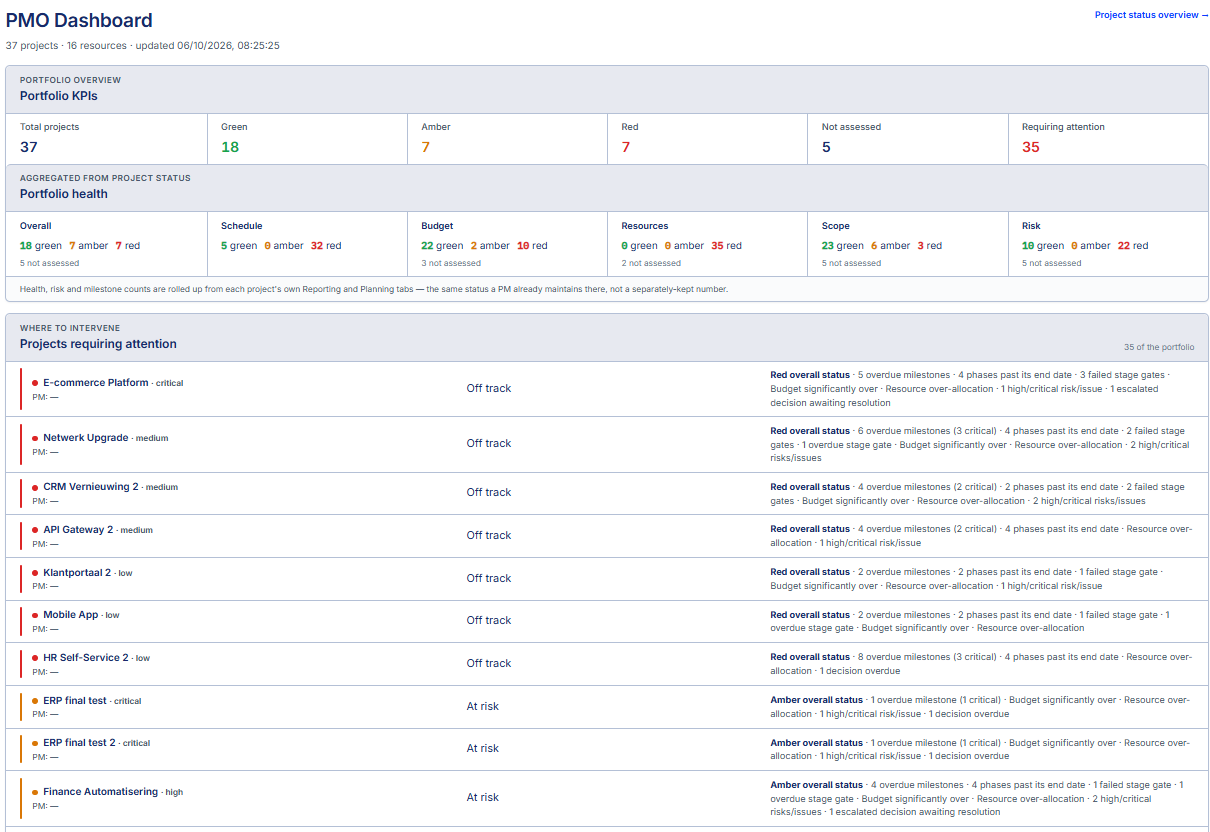The height and width of the screenshot is (832, 1210).
Task: Click the 37 projects, 16 resources updated line
Action: (x=143, y=46)
